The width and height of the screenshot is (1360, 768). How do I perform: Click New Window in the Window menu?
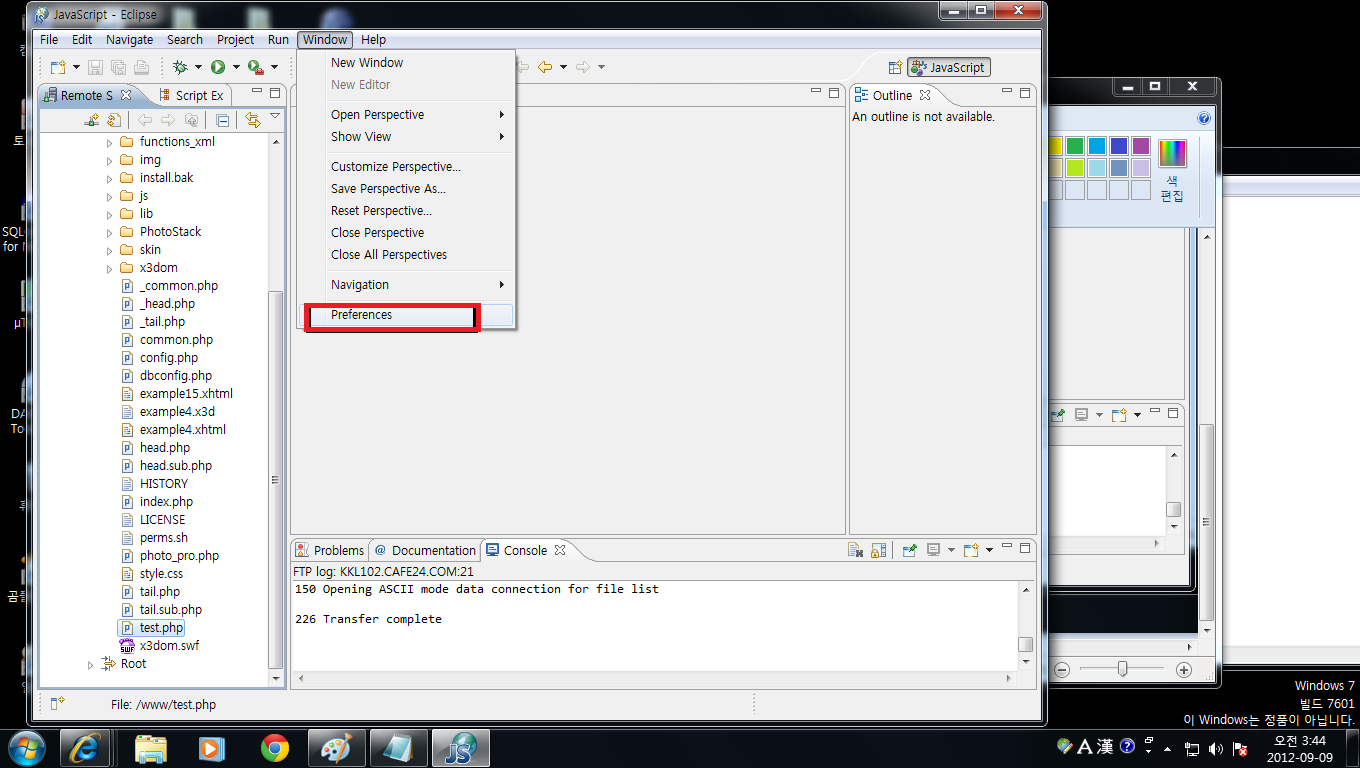click(408, 63)
